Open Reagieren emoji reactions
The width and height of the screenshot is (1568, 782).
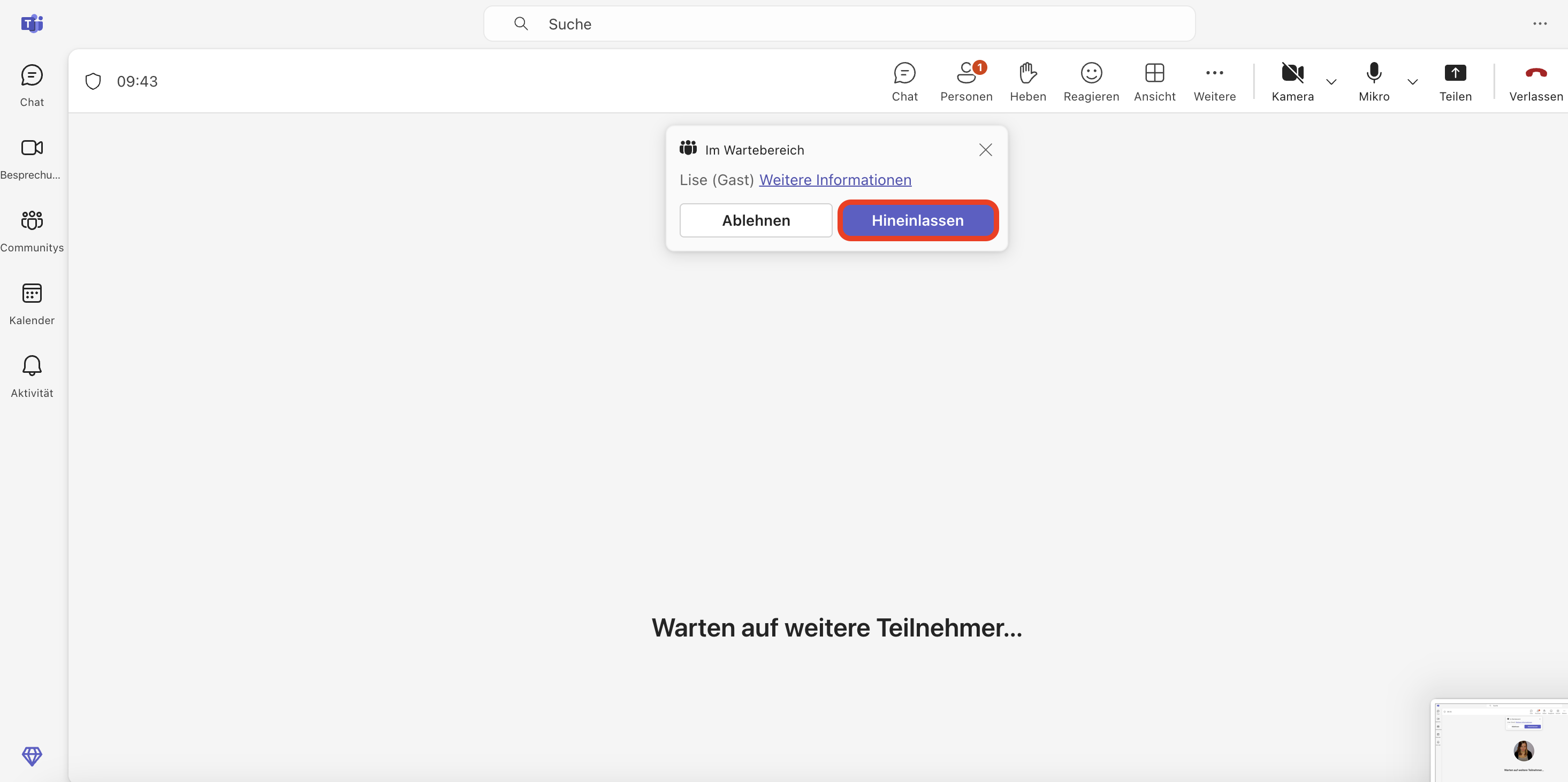(1091, 81)
